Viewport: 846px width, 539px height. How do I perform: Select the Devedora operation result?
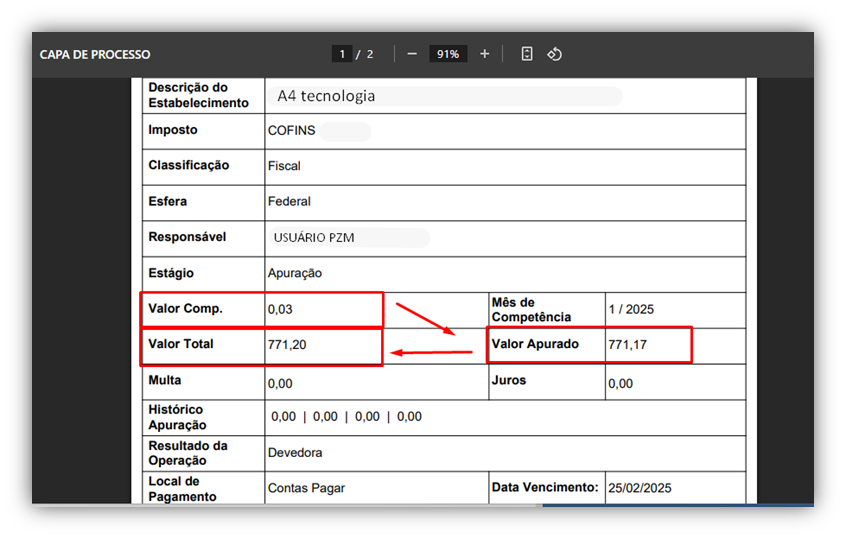point(295,453)
